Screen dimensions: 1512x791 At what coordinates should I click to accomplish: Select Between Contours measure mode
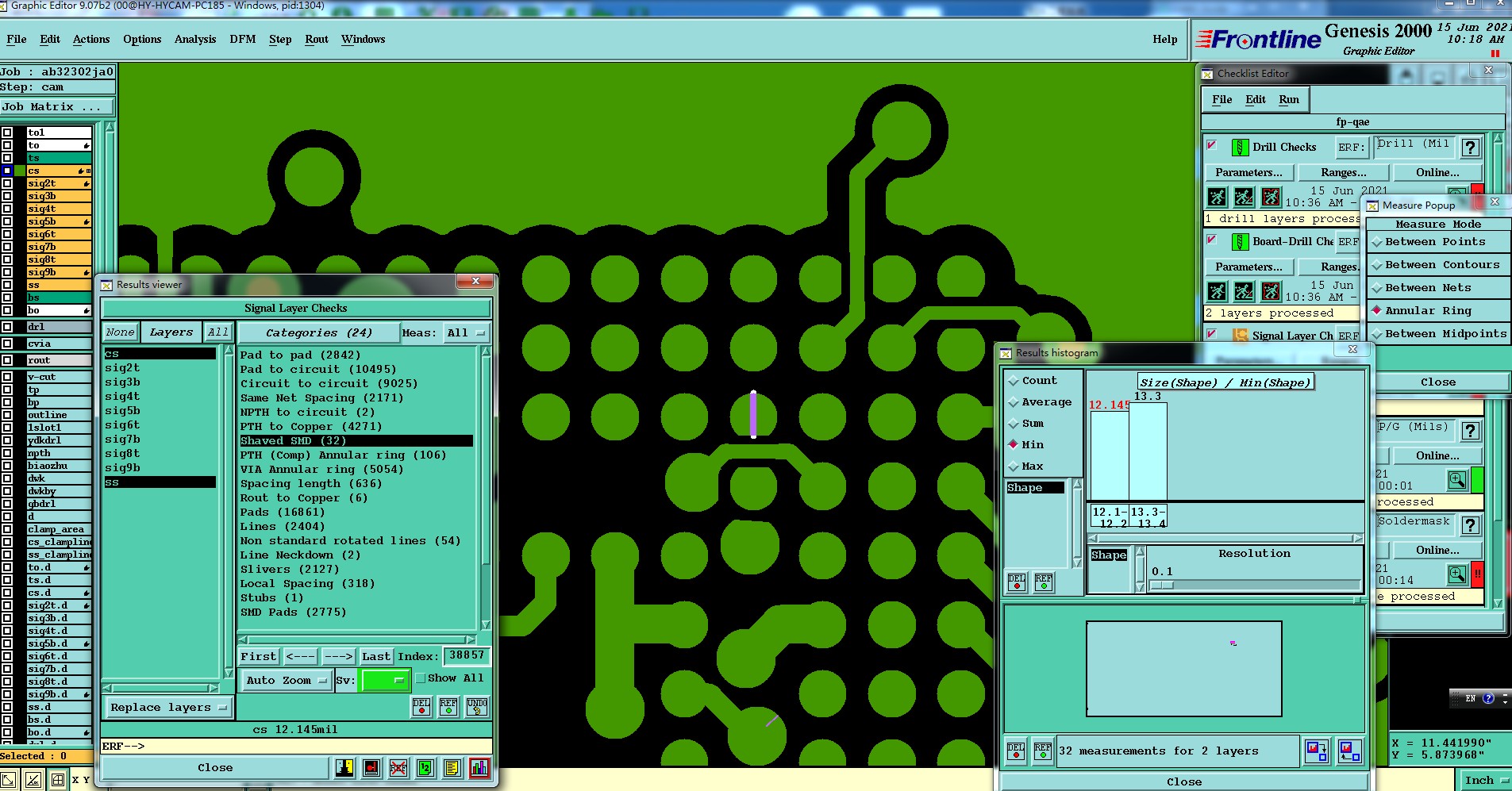pos(1437,265)
